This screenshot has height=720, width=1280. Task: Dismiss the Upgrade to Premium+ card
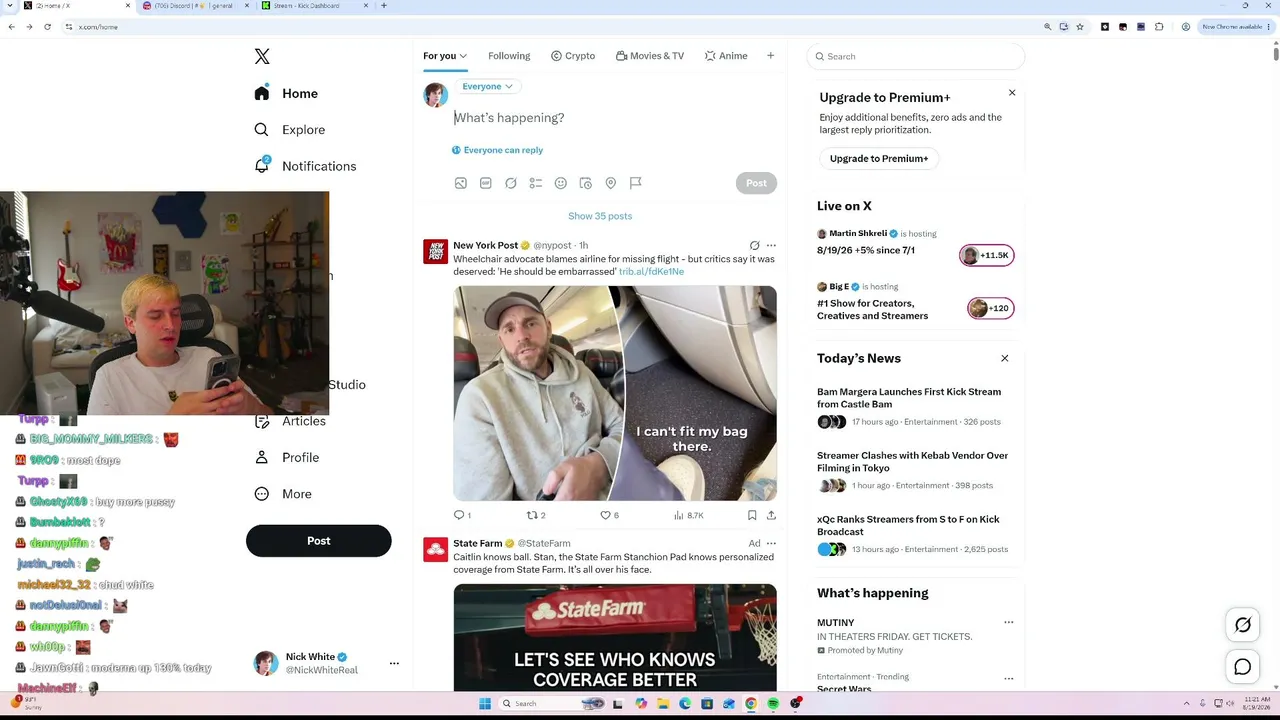pos(1012,93)
